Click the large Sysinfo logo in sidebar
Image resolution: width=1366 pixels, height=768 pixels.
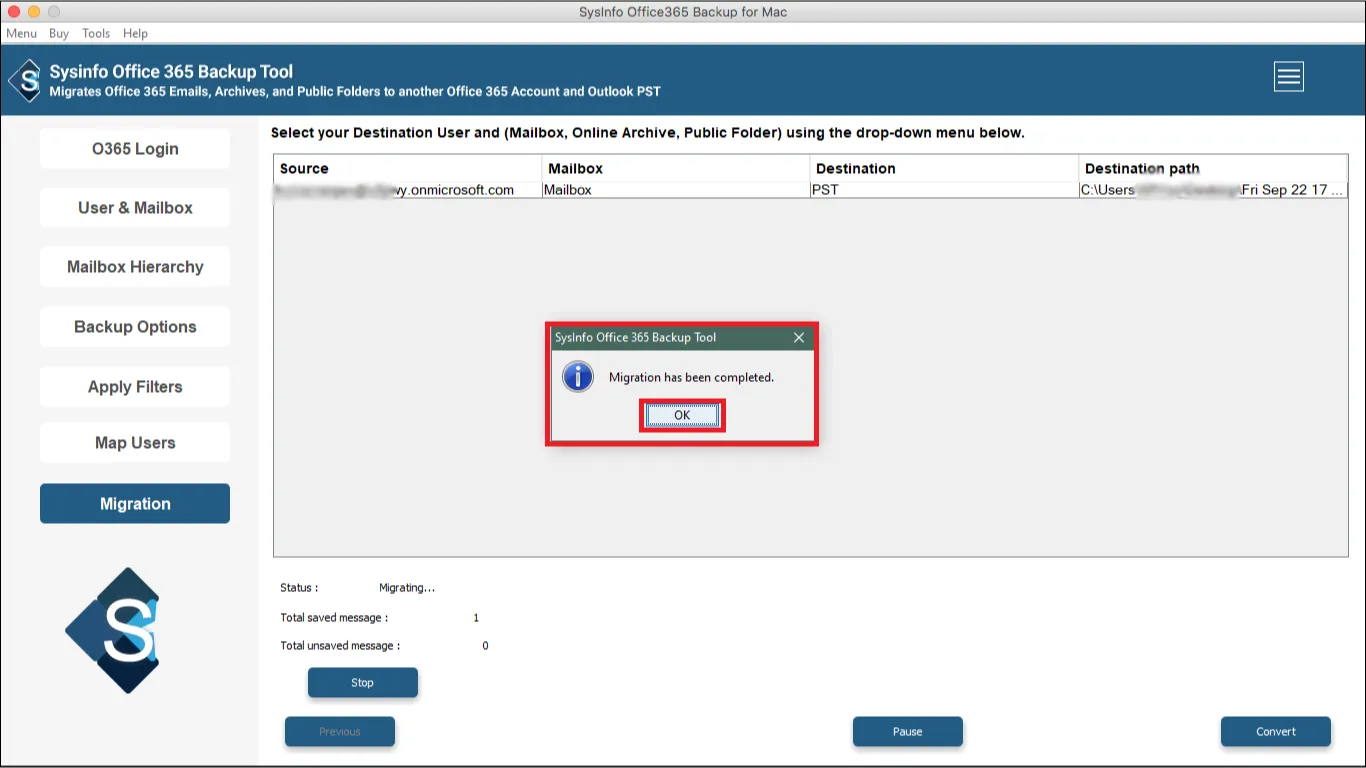113,630
